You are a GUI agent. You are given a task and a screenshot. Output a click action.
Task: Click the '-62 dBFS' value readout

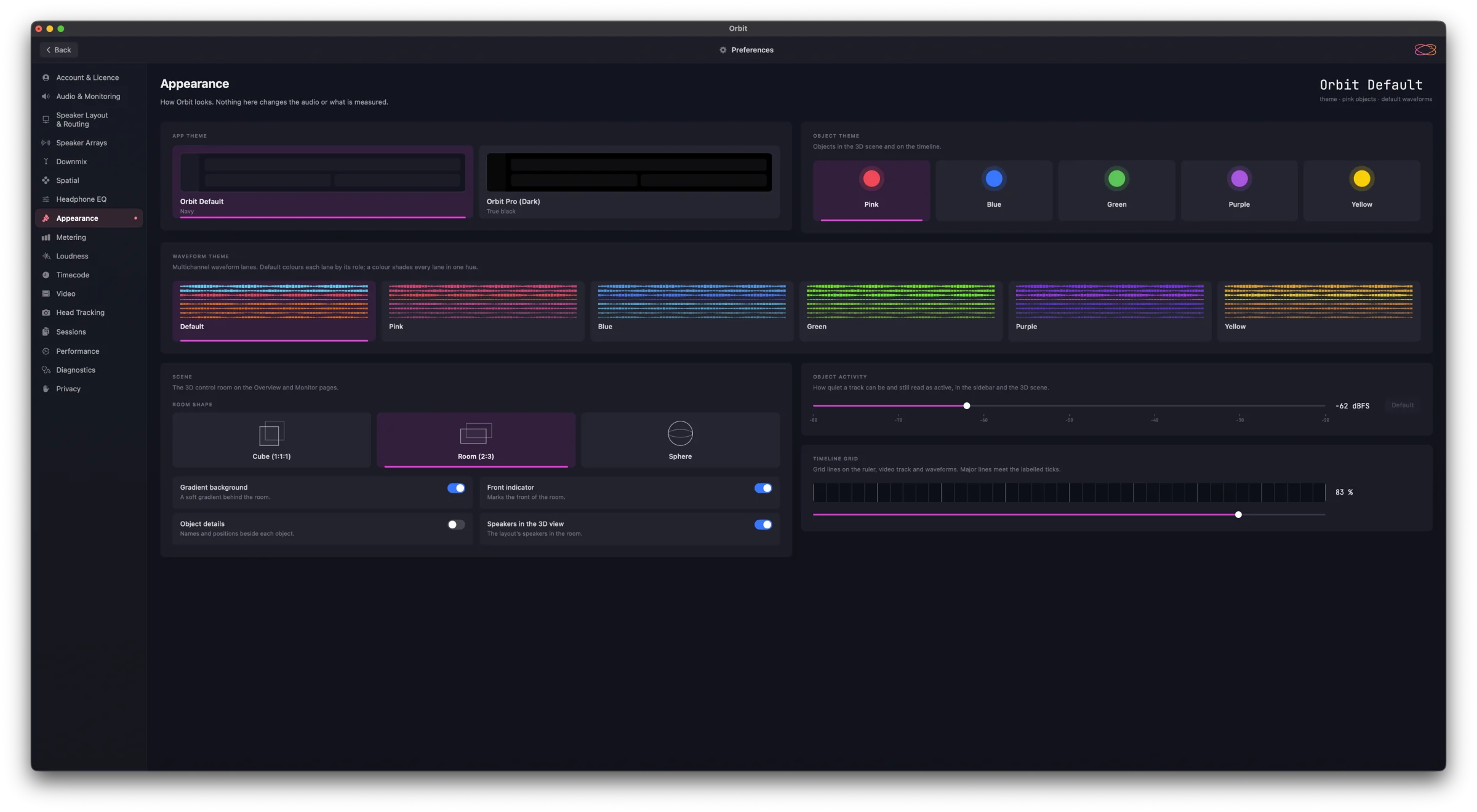1352,406
